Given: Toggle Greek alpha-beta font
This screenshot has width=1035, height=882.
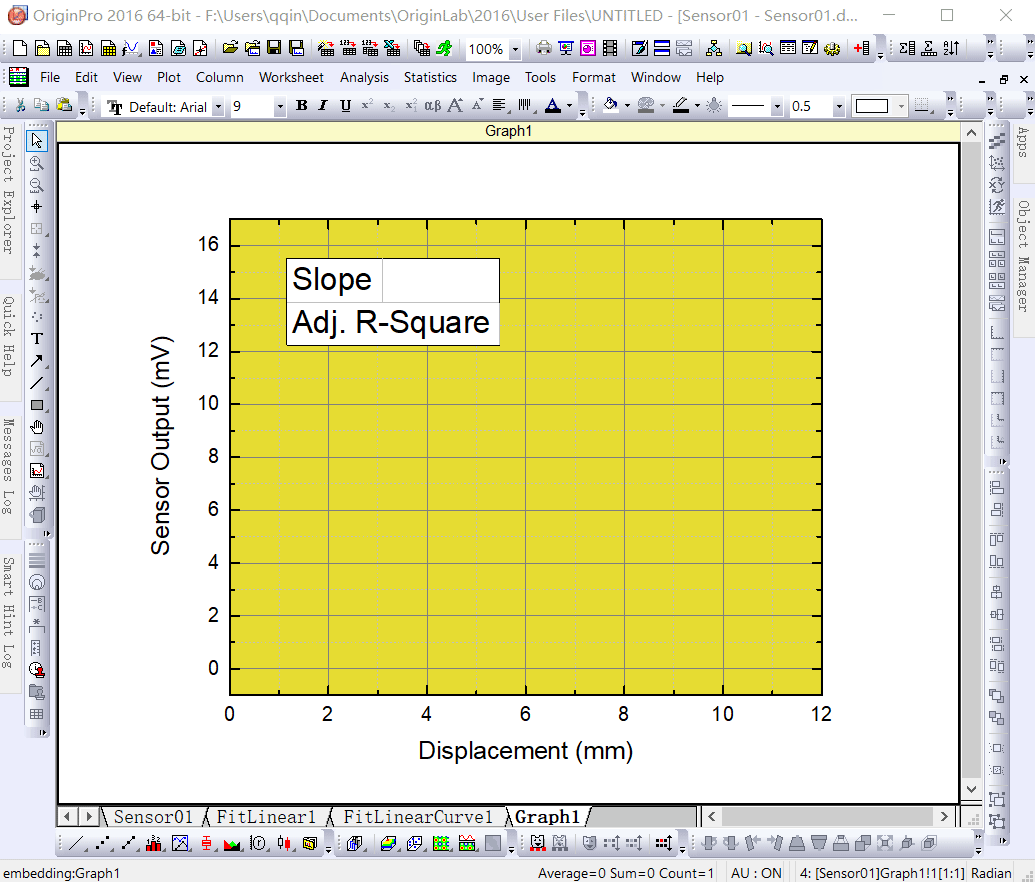Looking at the screenshot, I should pos(432,106).
